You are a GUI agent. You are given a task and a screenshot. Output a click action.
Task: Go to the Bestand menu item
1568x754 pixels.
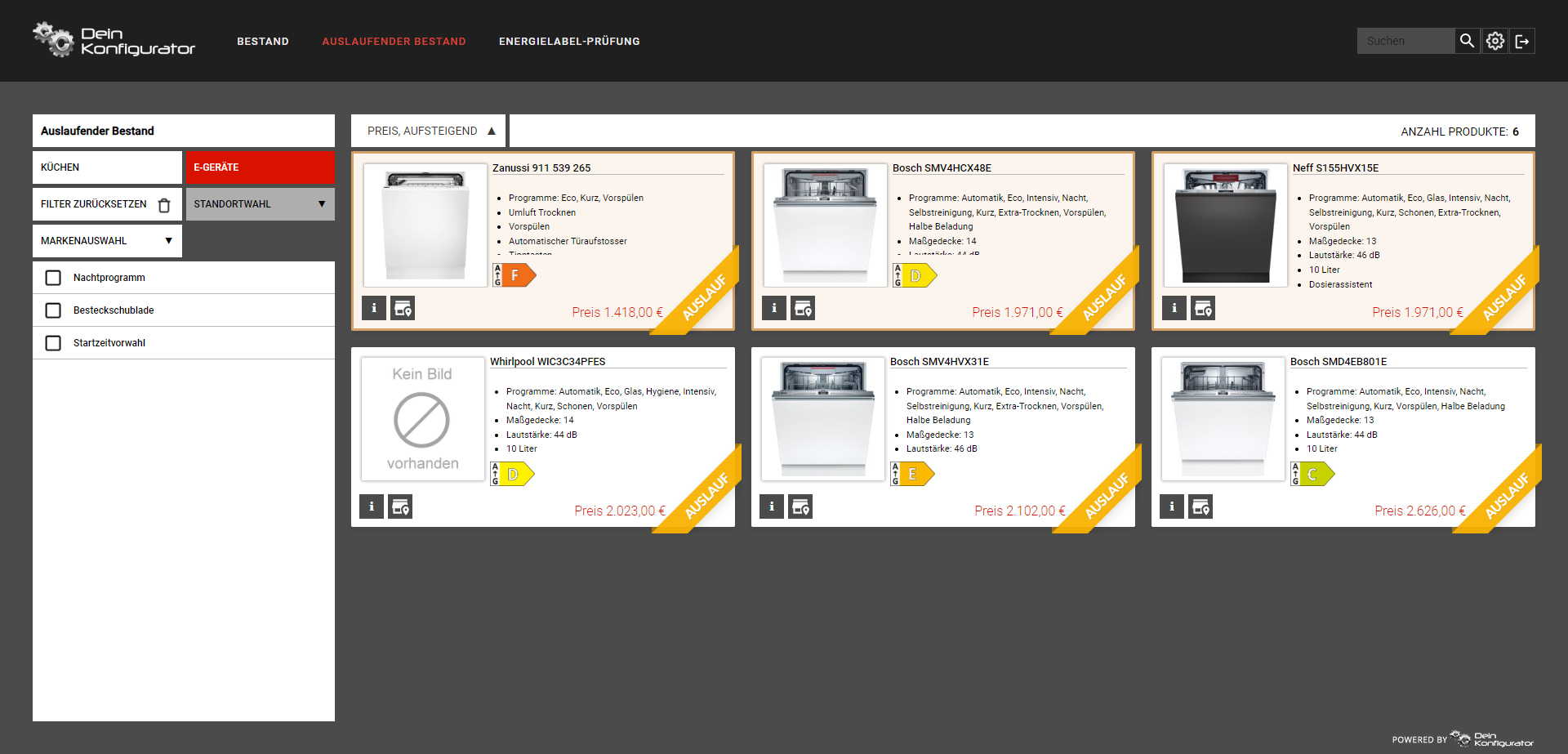pos(263,41)
